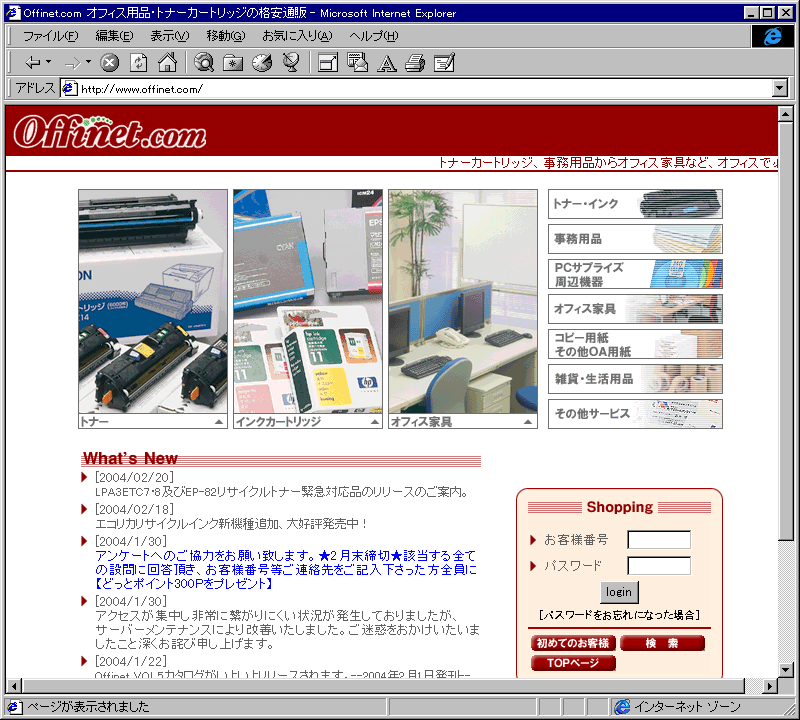Open the お気に入り(A) menu
The width and height of the screenshot is (800, 720).
click(297, 36)
